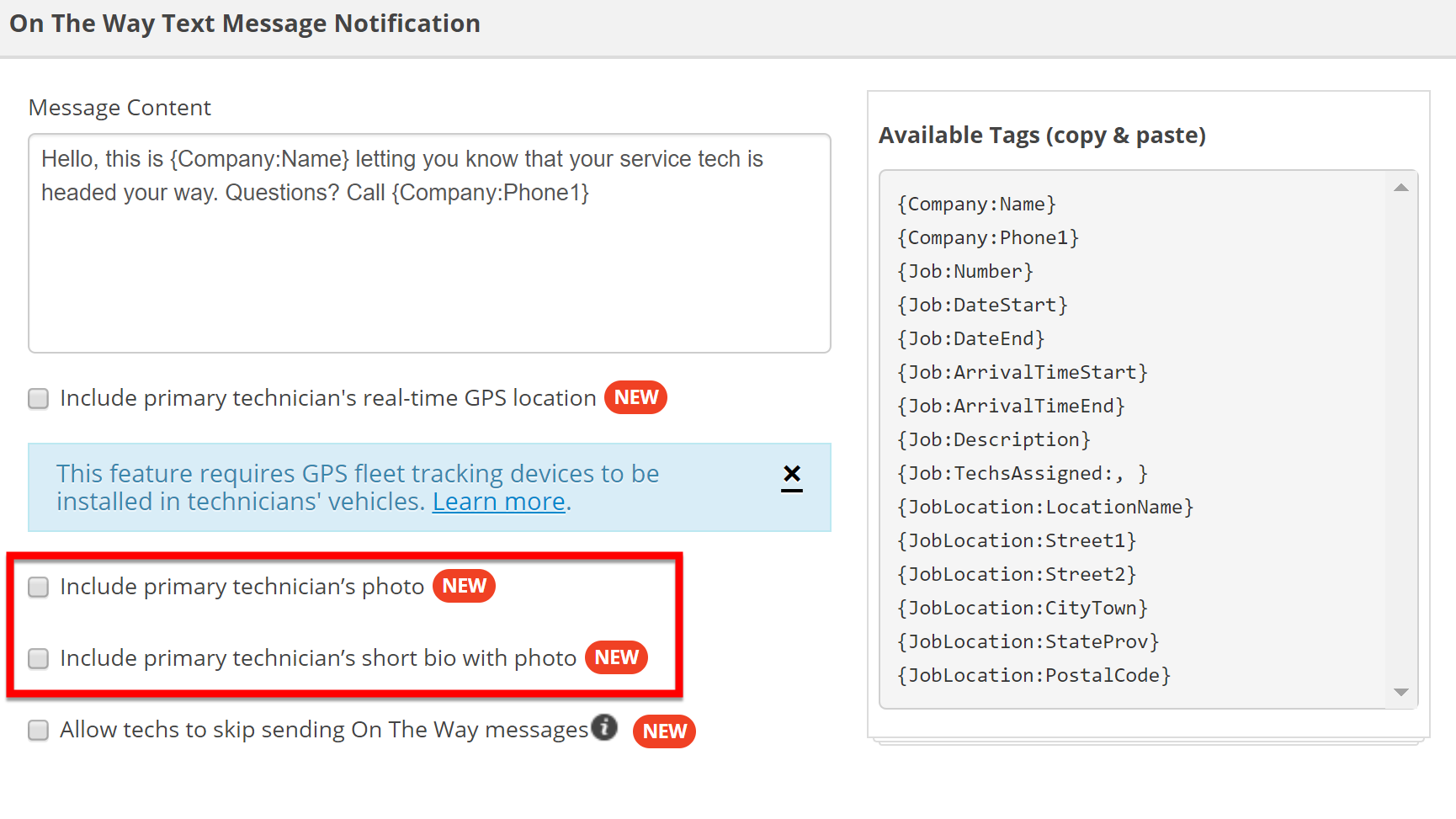Select the {Company:Name} tag in list
Image resolution: width=1456 pixels, height=819 pixels.
click(x=976, y=205)
